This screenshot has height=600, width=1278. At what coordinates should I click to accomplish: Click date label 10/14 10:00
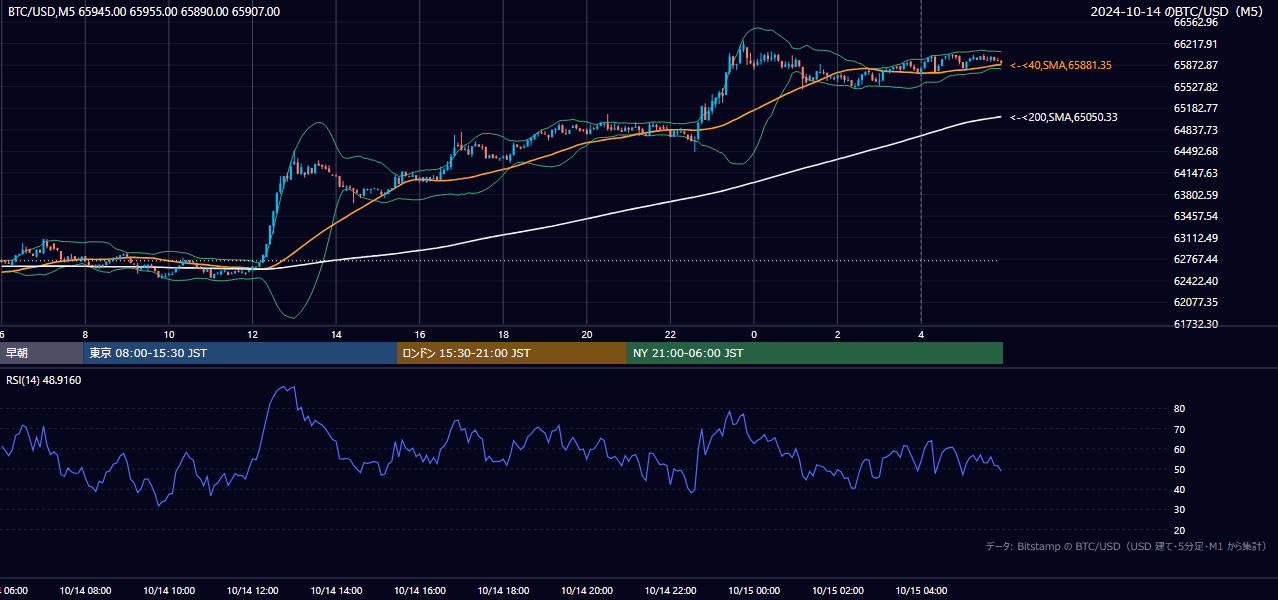169,591
